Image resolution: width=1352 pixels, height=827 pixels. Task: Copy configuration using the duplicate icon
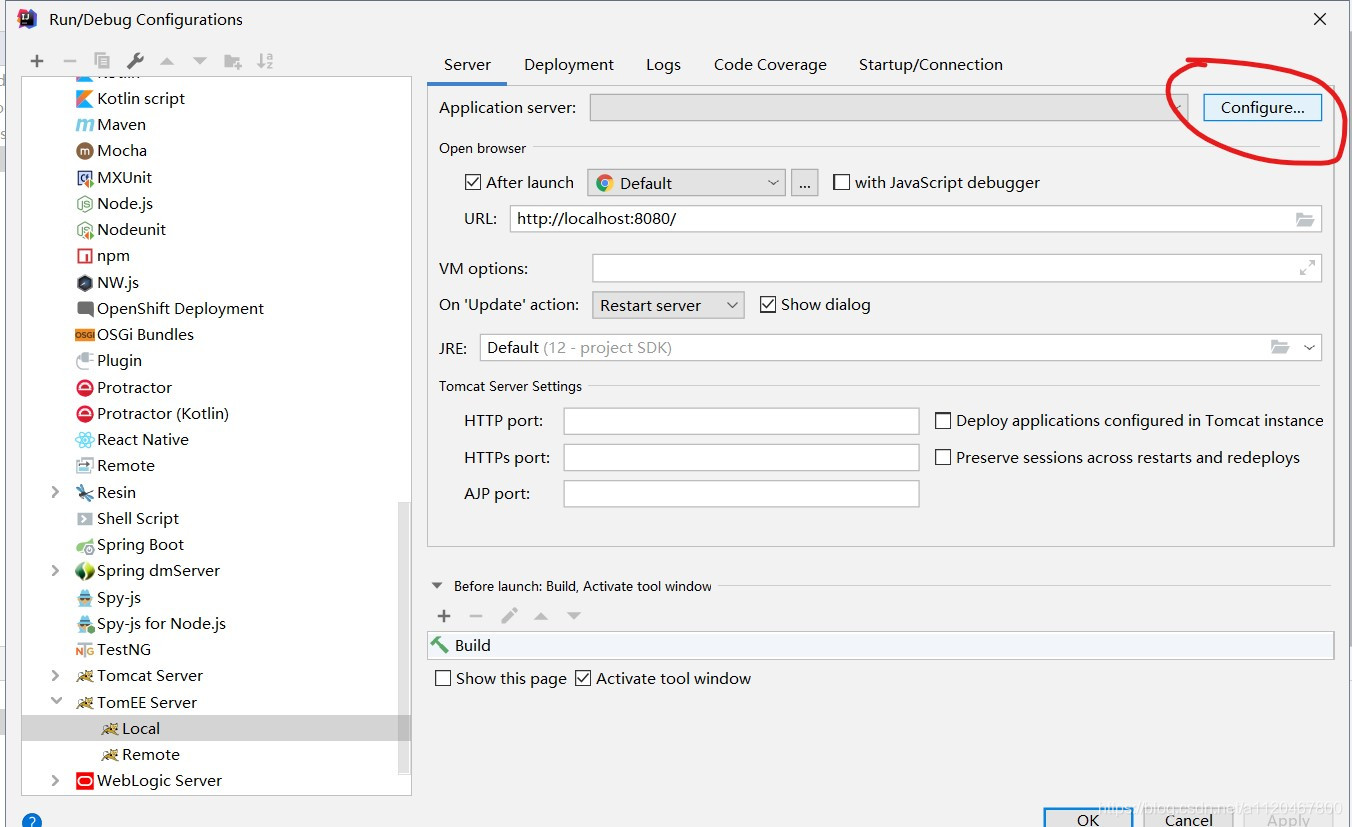102,61
